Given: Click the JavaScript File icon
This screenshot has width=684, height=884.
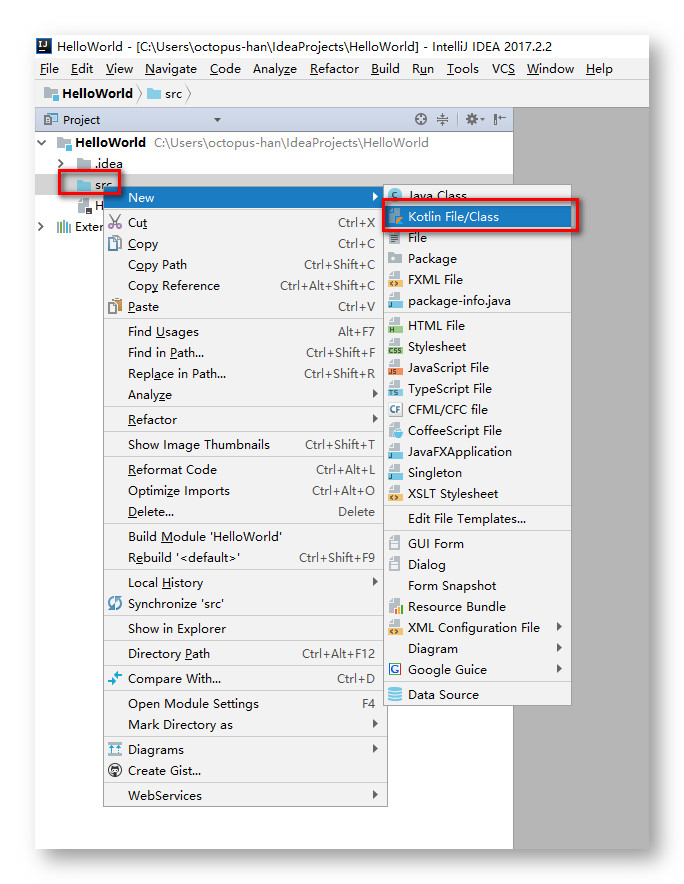Looking at the screenshot, I should pyautogui.click(x=395, y=368).
